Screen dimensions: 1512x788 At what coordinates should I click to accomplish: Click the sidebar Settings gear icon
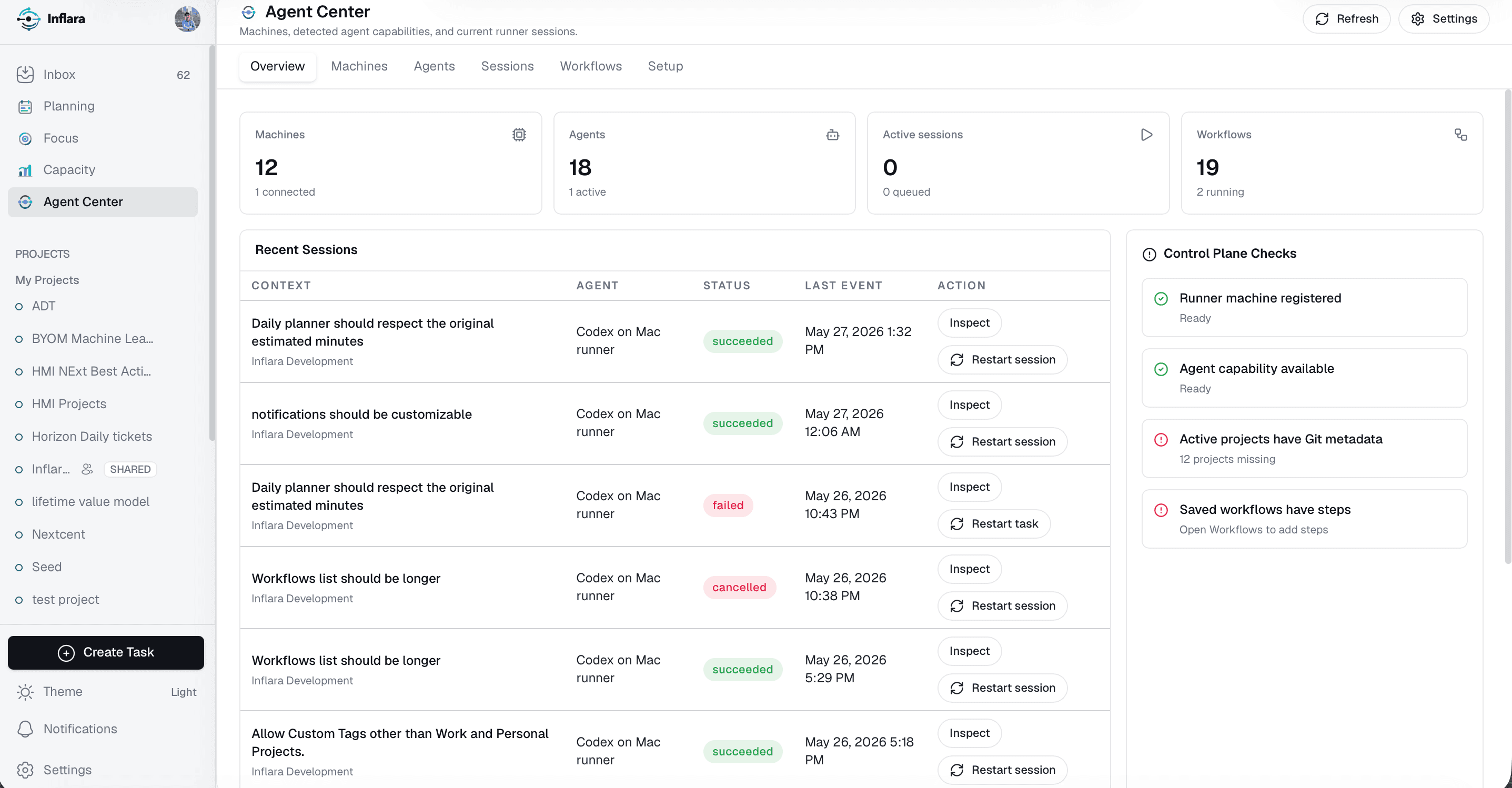(25, 771)
